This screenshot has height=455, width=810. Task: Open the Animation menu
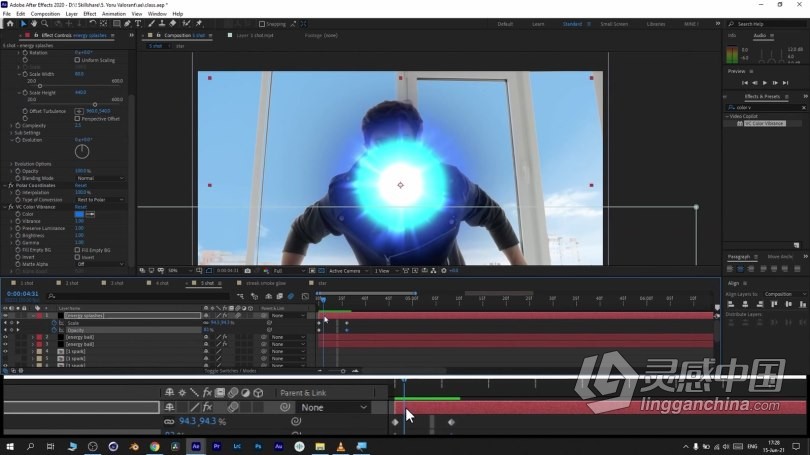click(114, 14)
